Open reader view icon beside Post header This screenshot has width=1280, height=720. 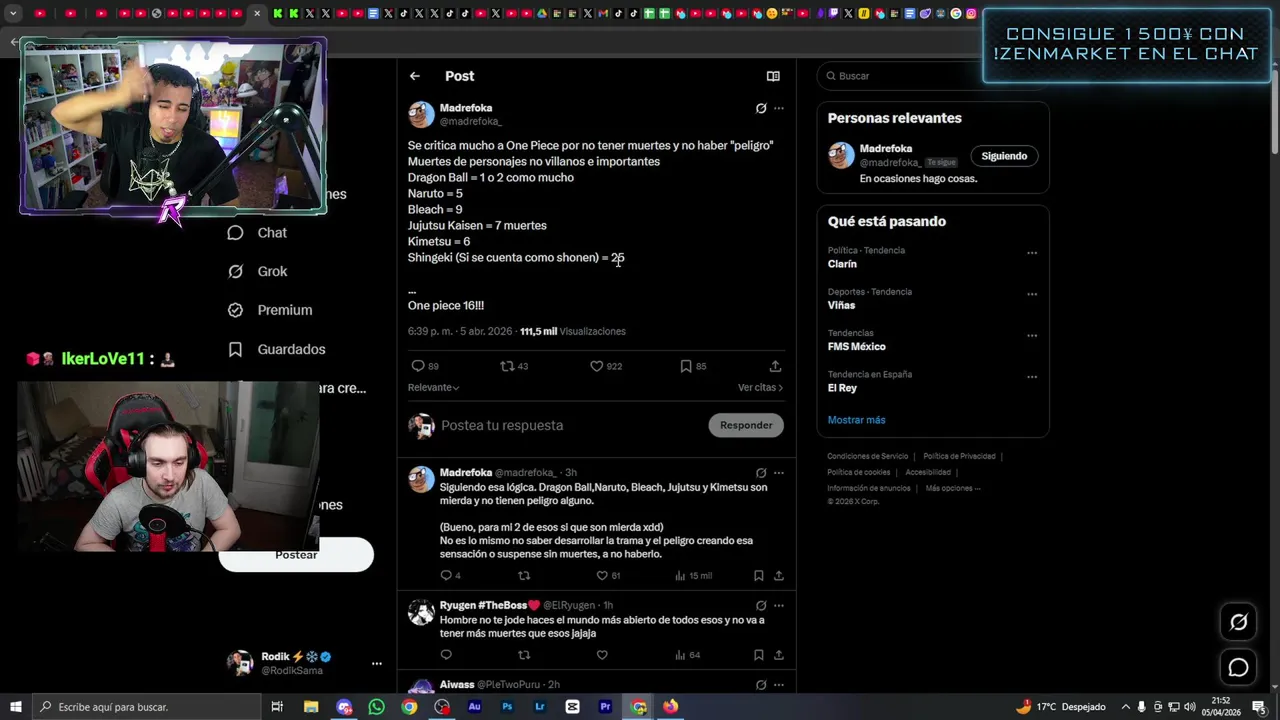tap(773, 76)
